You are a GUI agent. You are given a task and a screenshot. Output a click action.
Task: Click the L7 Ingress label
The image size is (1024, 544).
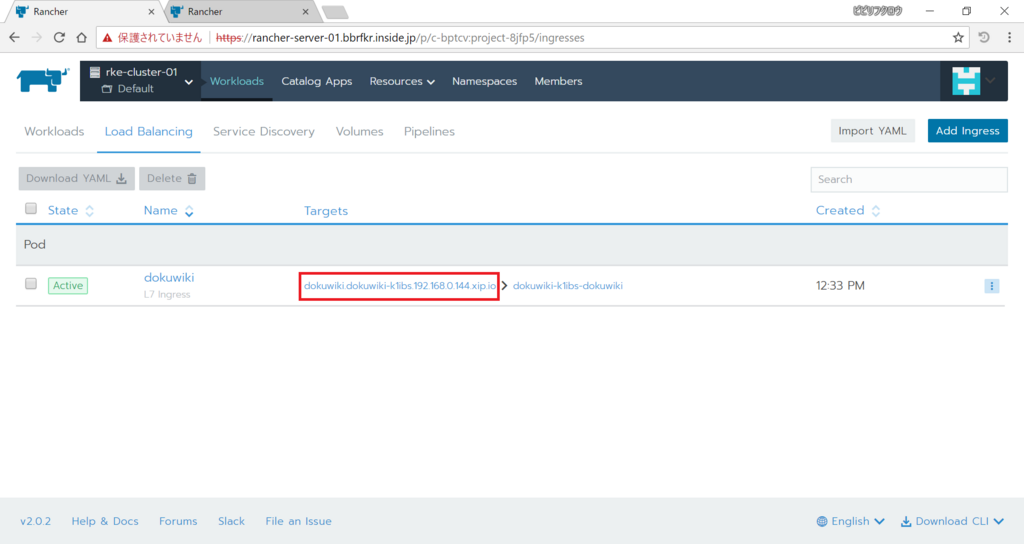click(167, 295)
